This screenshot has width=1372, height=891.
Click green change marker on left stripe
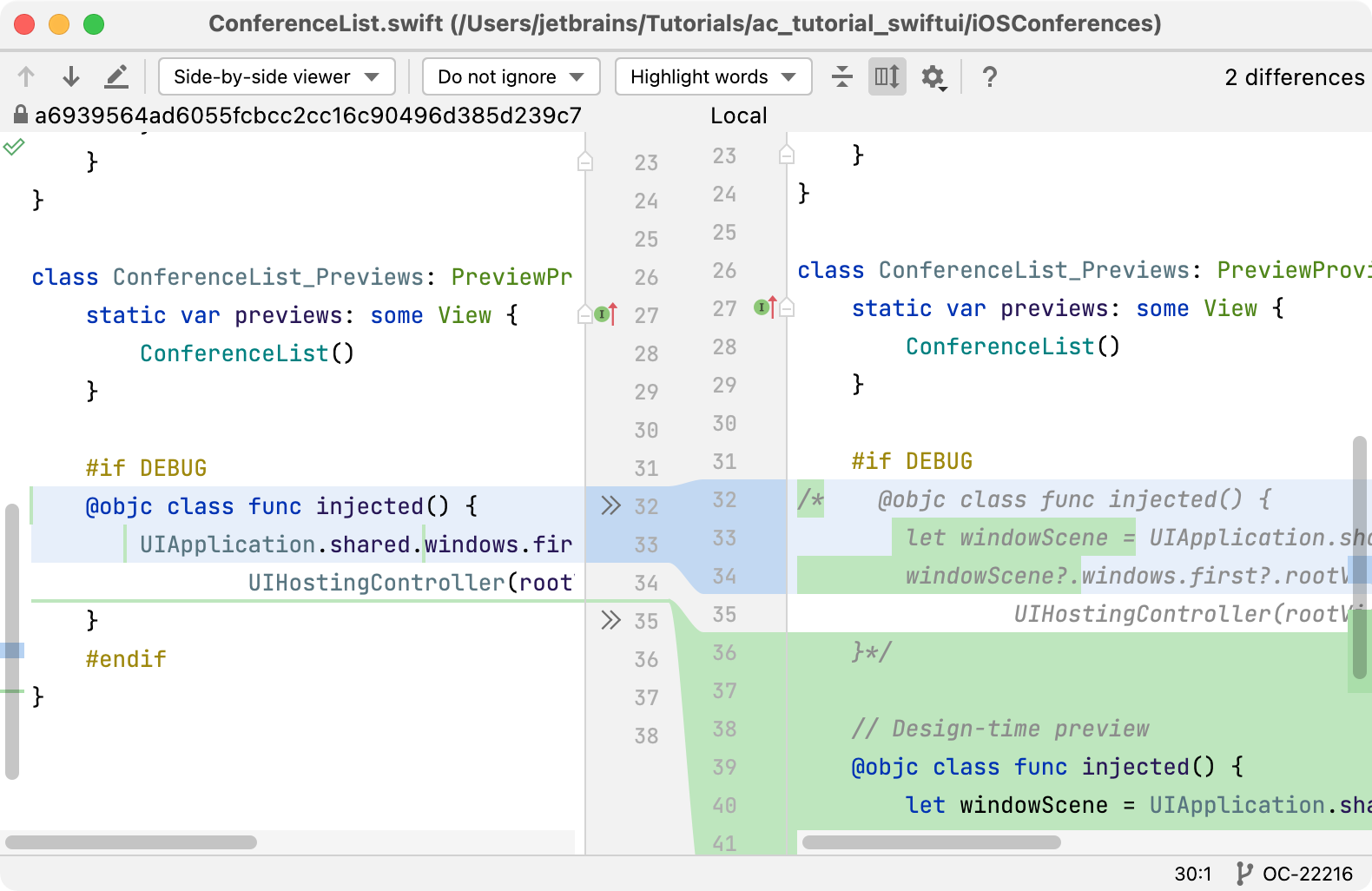click(12, 691)
